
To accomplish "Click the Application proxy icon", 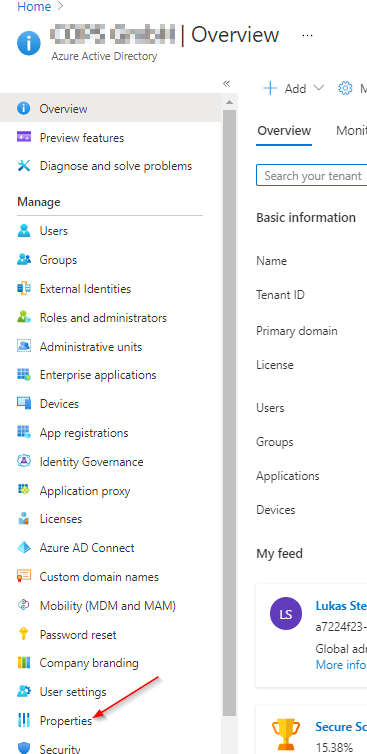I will coord(24,490).
